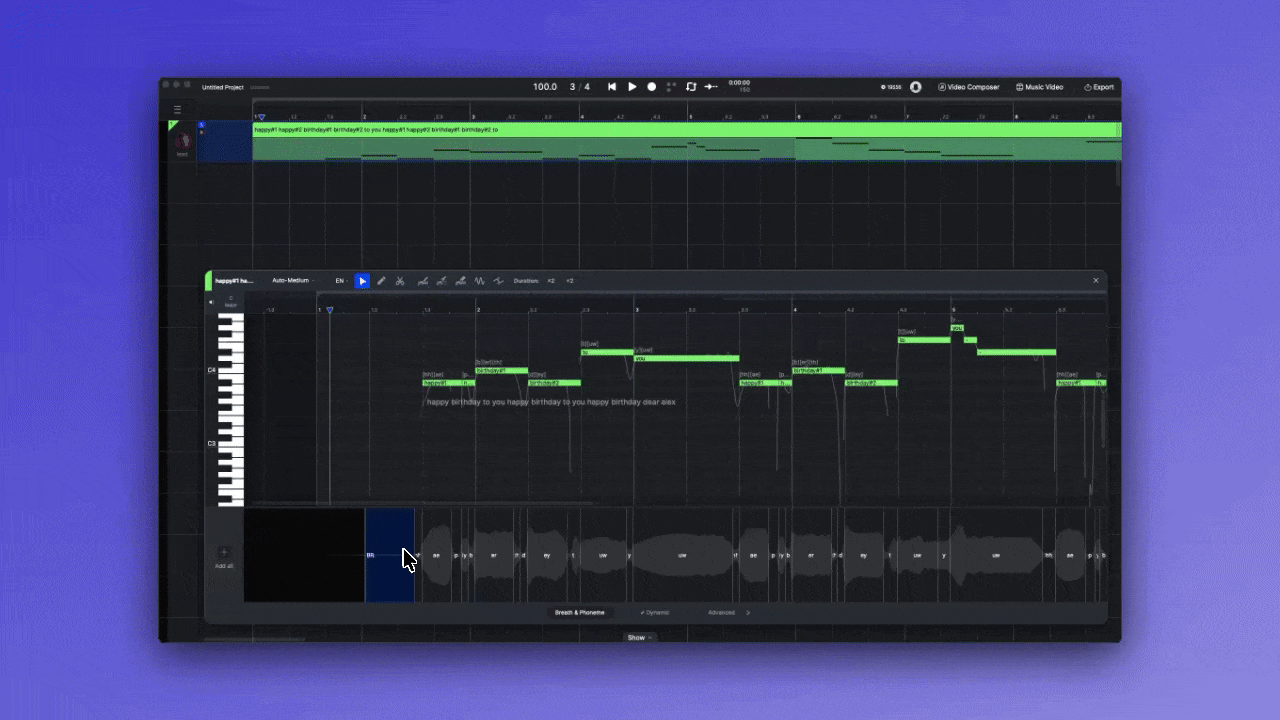
Task: Click the Export button
Action: [1099, 87]
